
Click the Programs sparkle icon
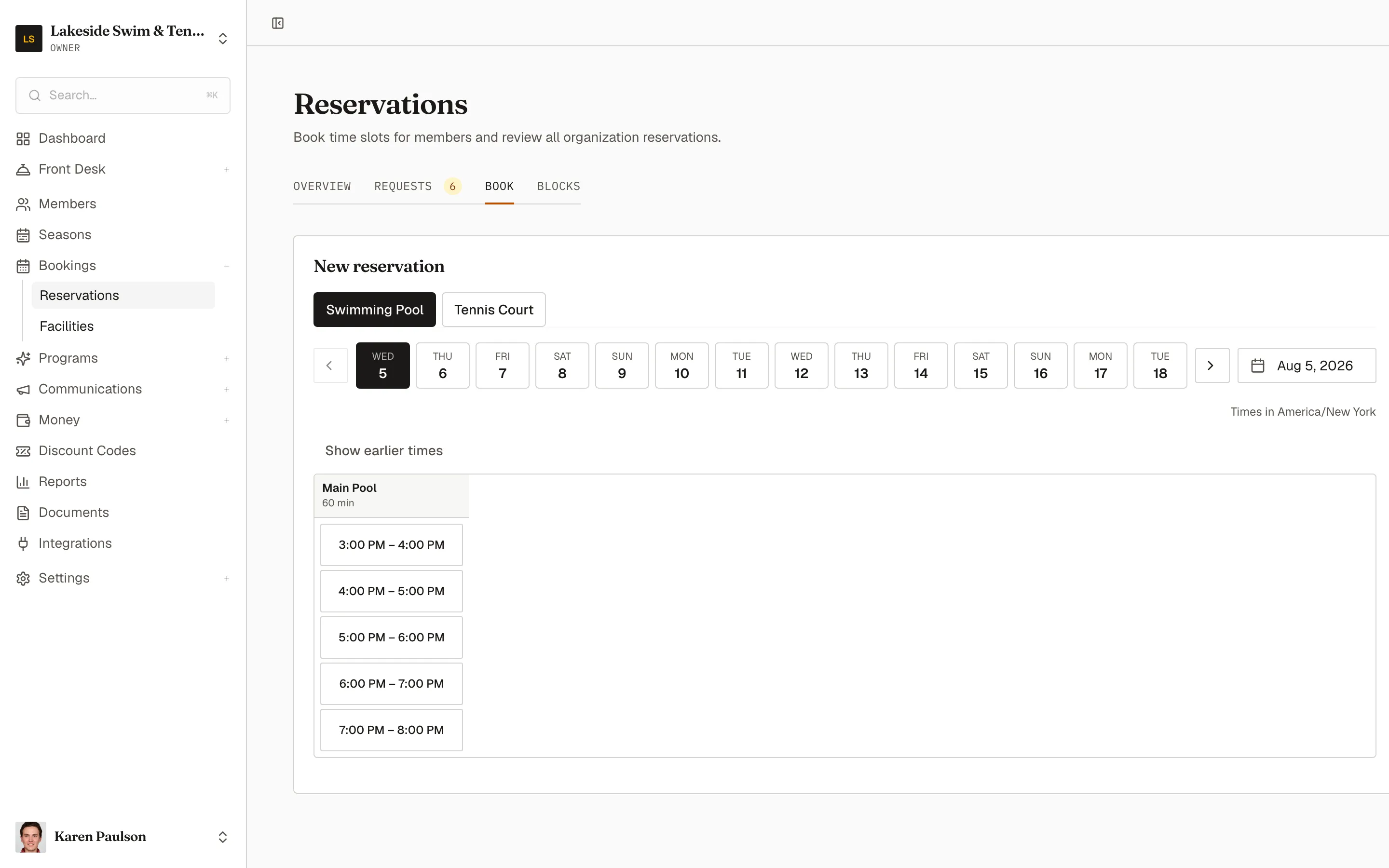pos(23,358)
